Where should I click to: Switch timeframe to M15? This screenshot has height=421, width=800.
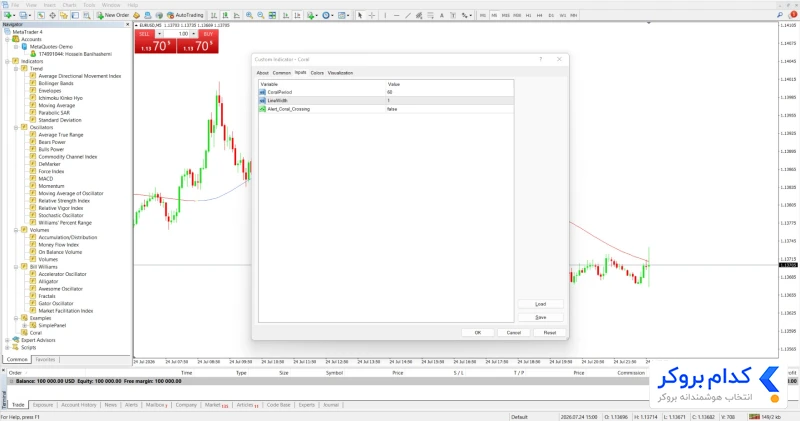(x=505, y=15)
